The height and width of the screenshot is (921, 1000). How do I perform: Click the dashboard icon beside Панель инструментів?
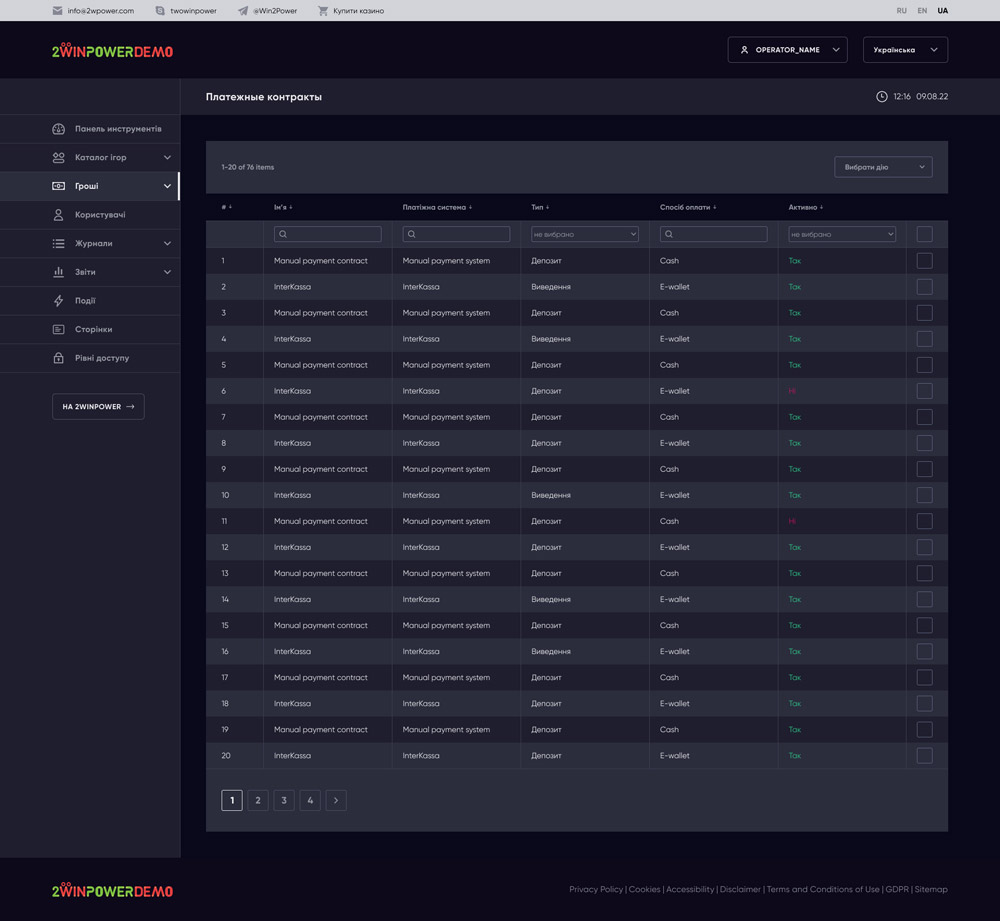58,129
